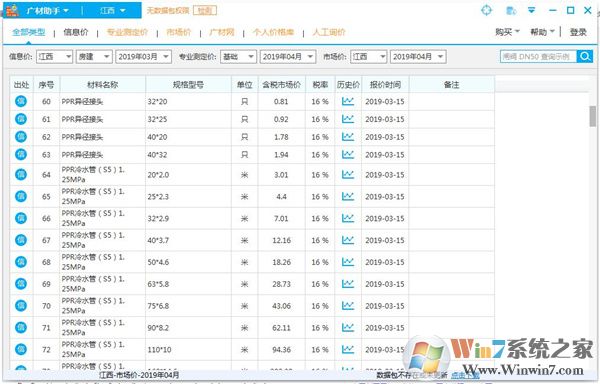Click the source icon in row 68

click(x=21, y=262)
